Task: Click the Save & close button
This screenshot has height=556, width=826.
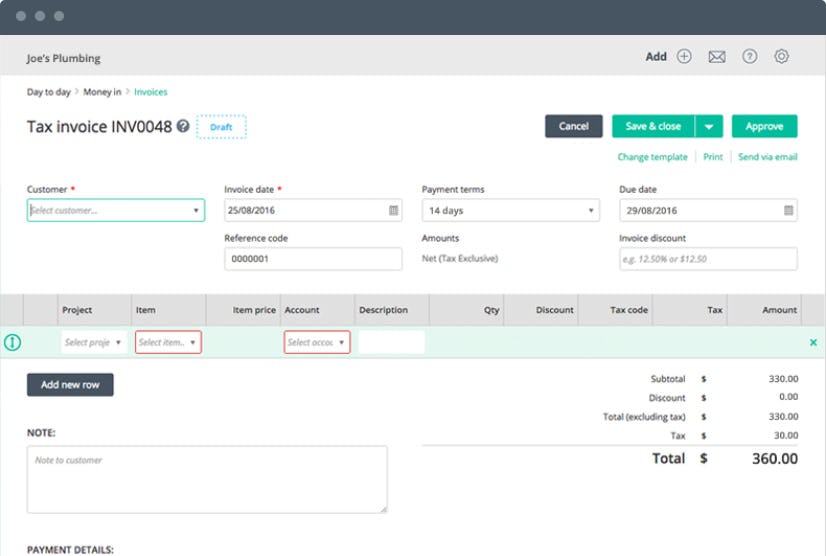Action: [x=653, y=126]
